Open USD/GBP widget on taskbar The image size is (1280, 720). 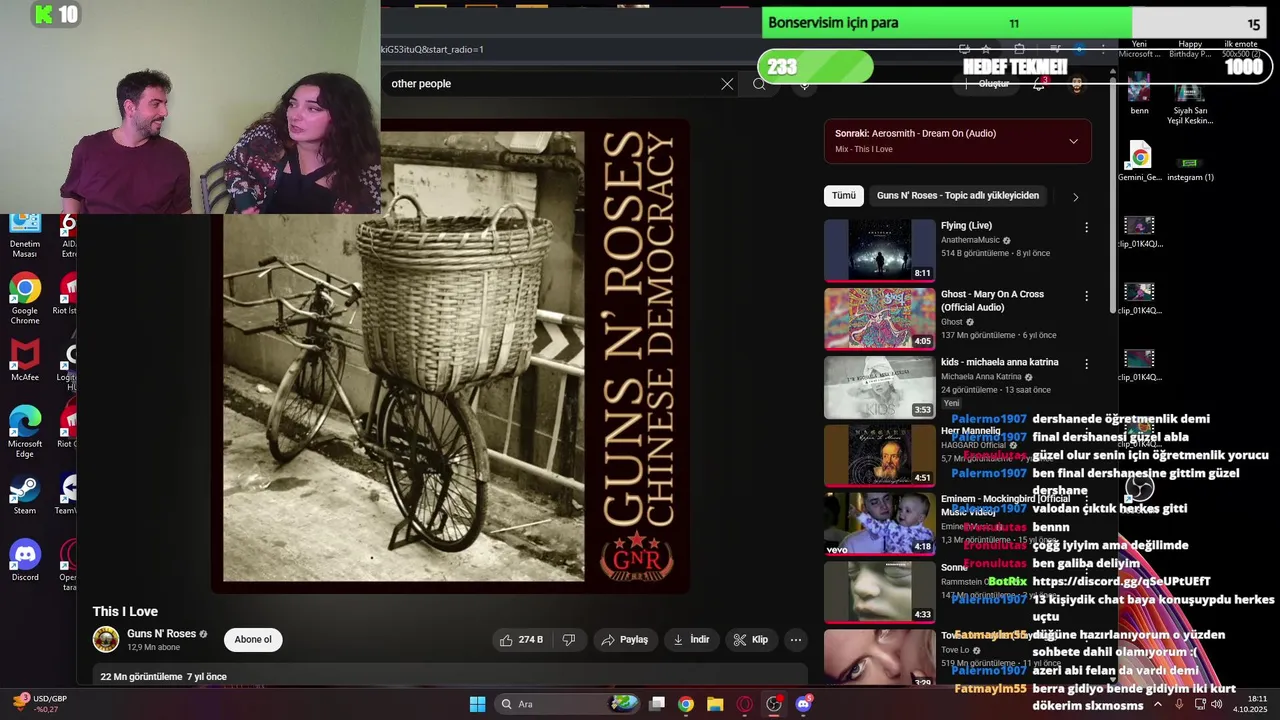pyautogui.click(x=38, y=704)
